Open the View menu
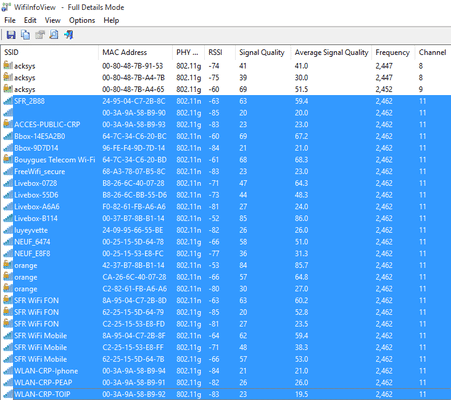451x400 pixels. coord(53,20)
